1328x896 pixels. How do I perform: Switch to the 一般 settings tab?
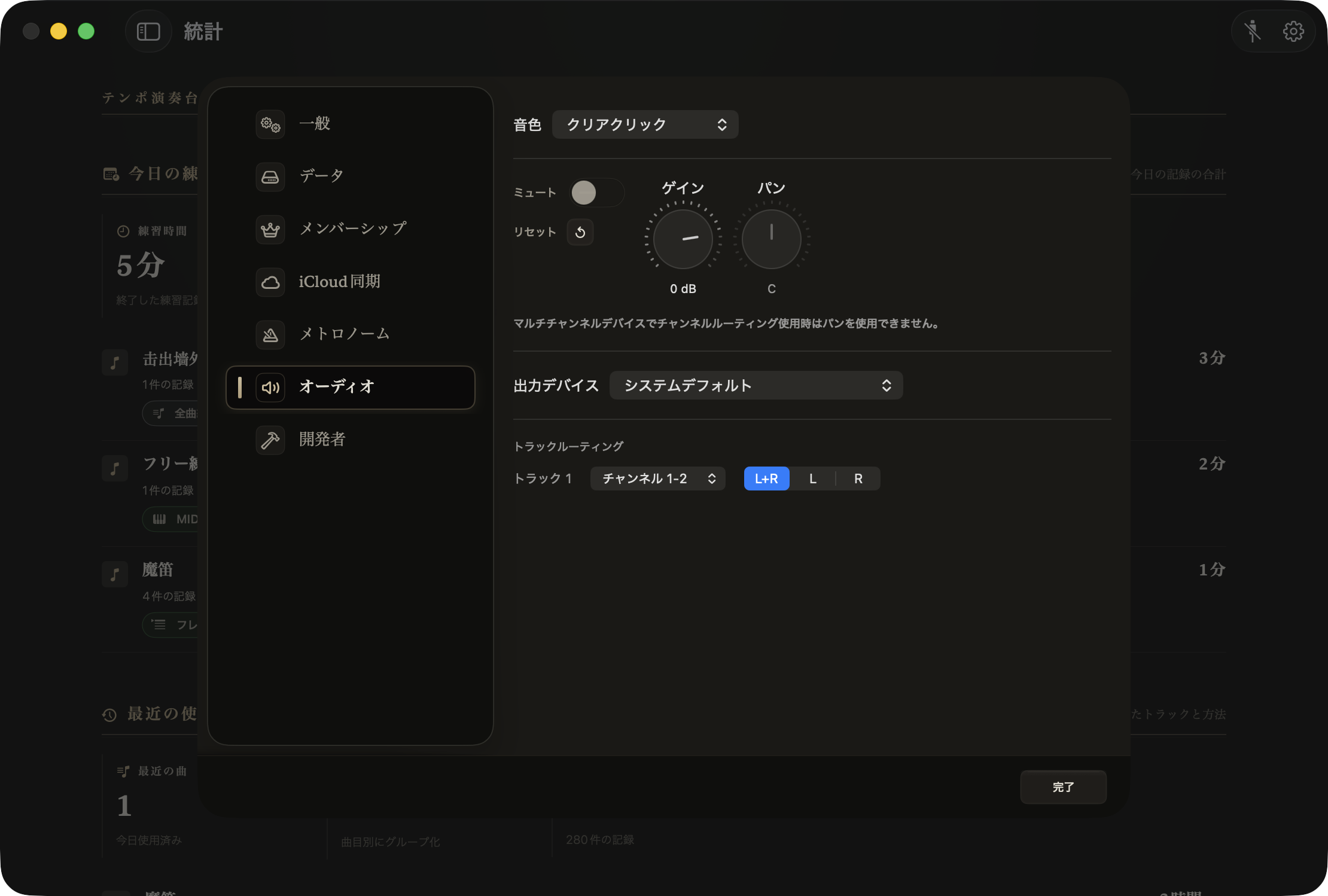[x=351, y=124]
